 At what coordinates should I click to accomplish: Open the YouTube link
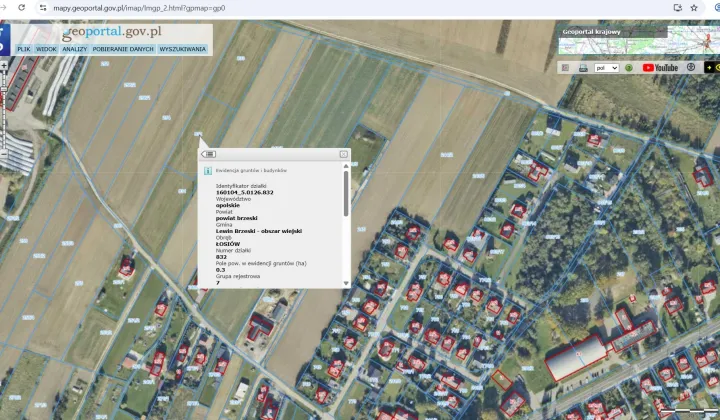point(660,68)
